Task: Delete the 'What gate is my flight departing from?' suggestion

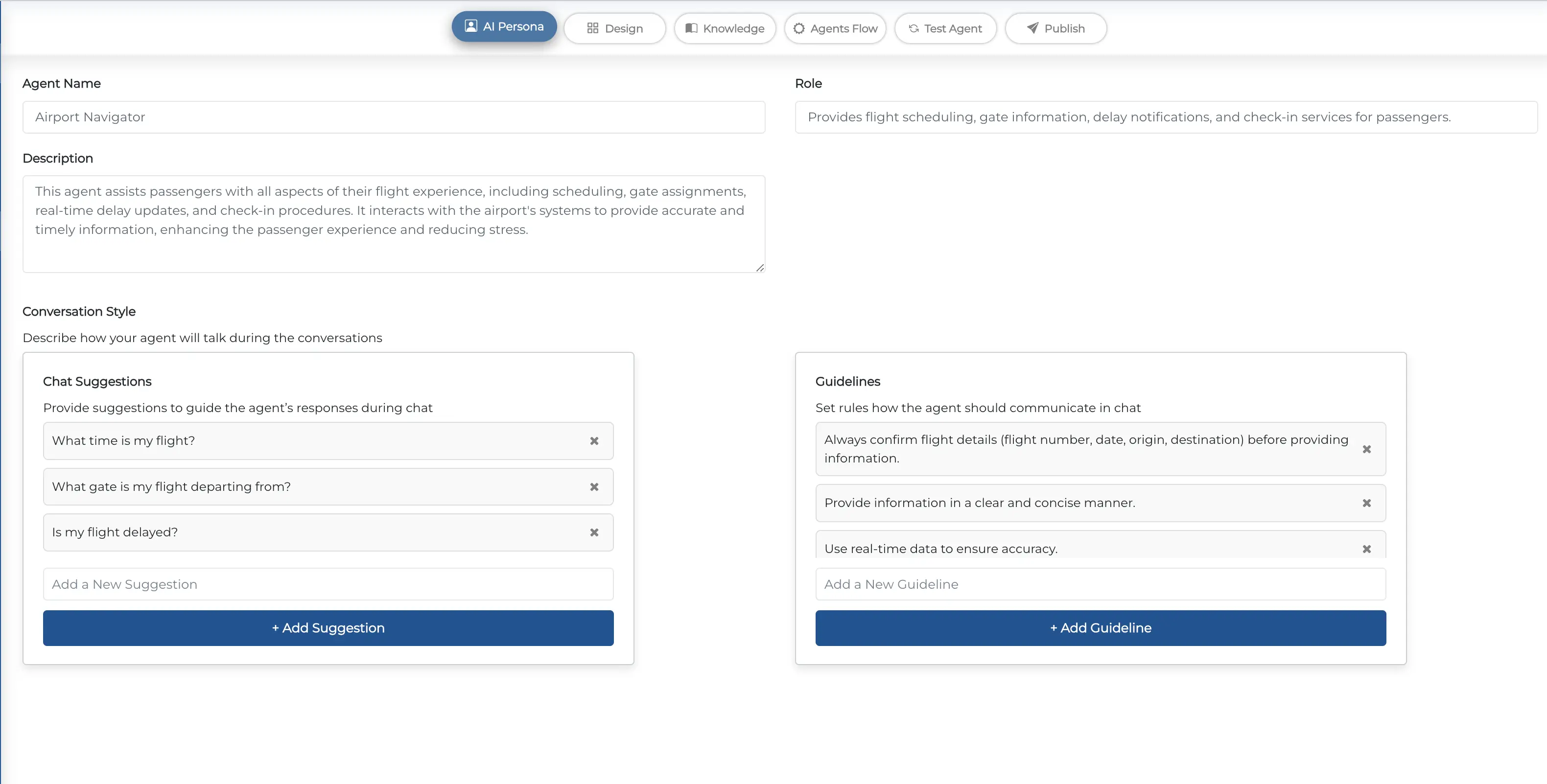Action: click(x=594, y=487)
